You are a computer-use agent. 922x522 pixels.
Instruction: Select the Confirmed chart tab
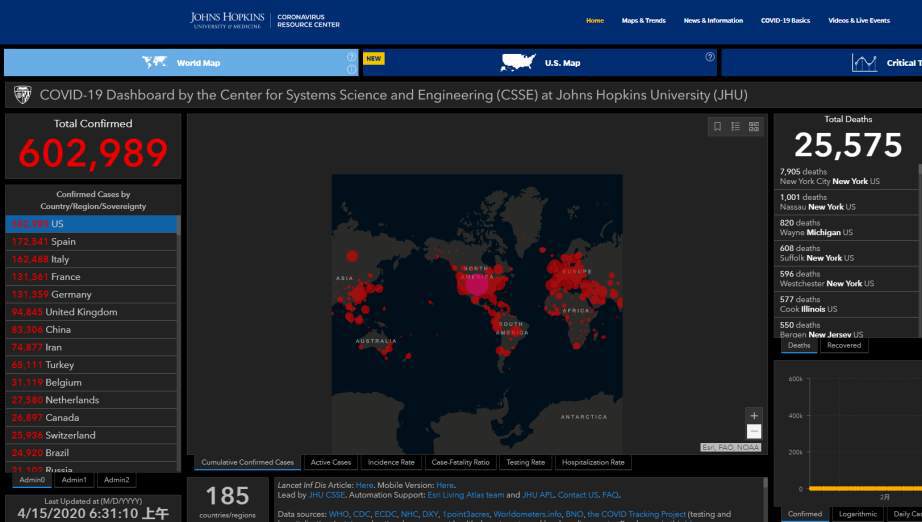click(805, 514)
